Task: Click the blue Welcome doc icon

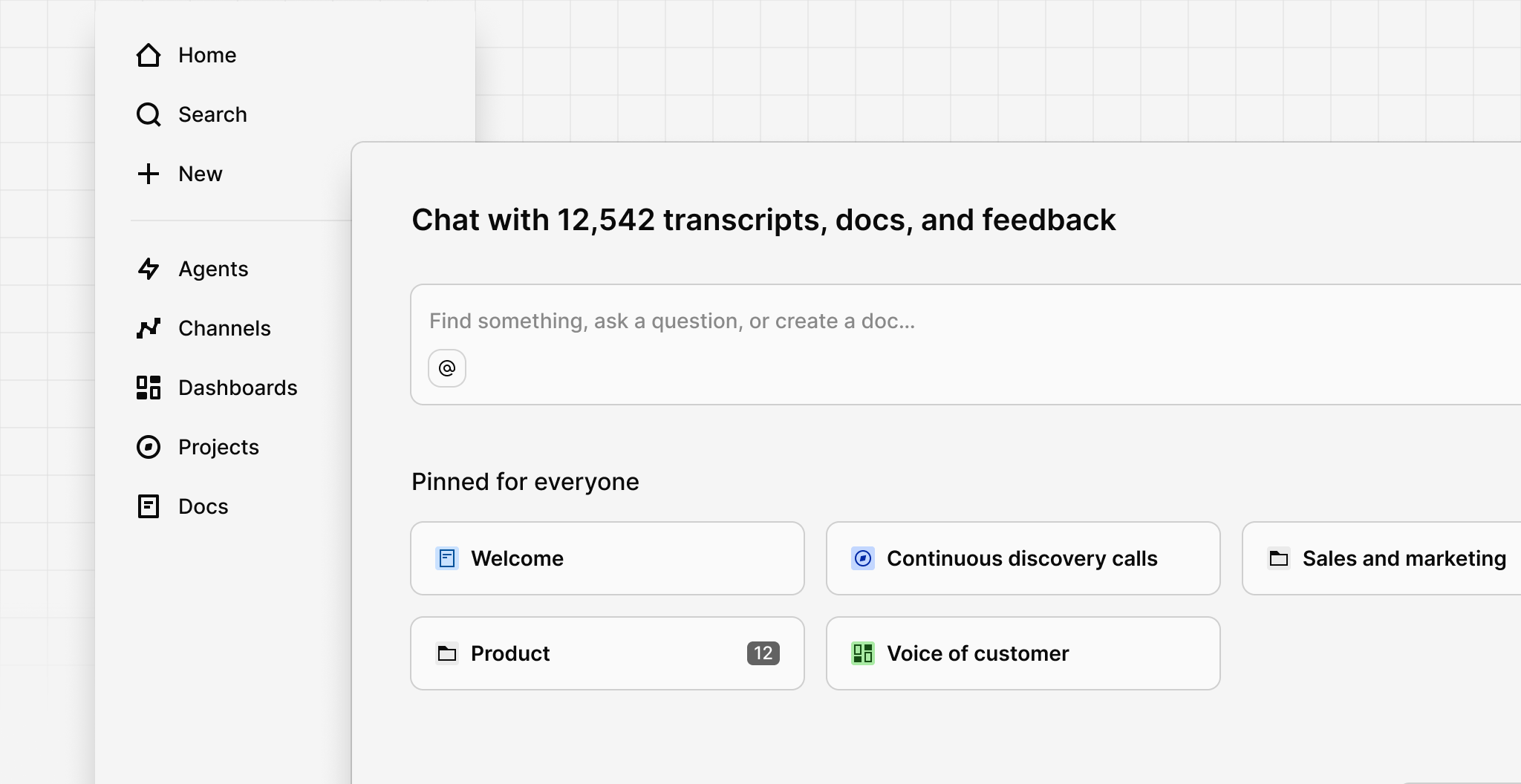Action: click(x=446, y=558)
